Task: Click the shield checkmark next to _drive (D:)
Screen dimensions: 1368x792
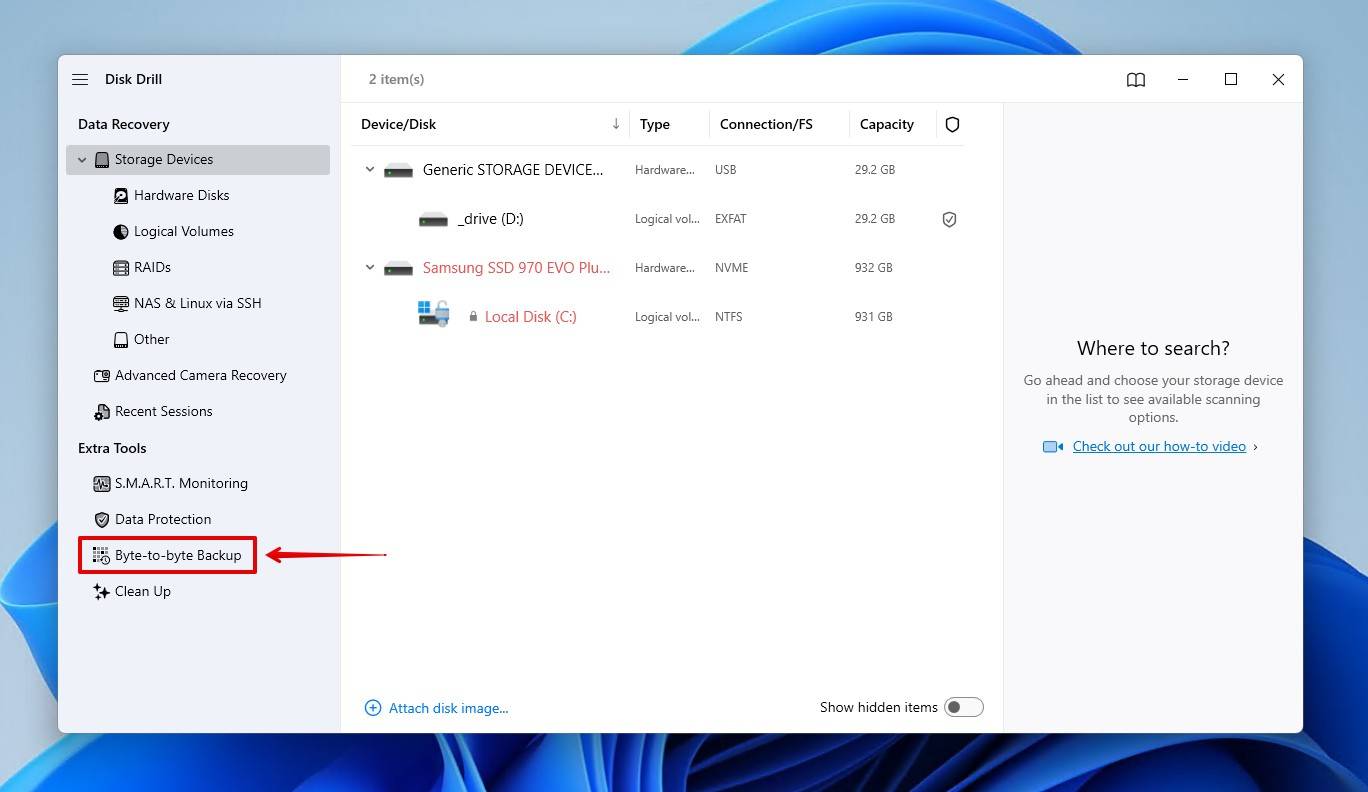Action: click(x=949, y=219)
